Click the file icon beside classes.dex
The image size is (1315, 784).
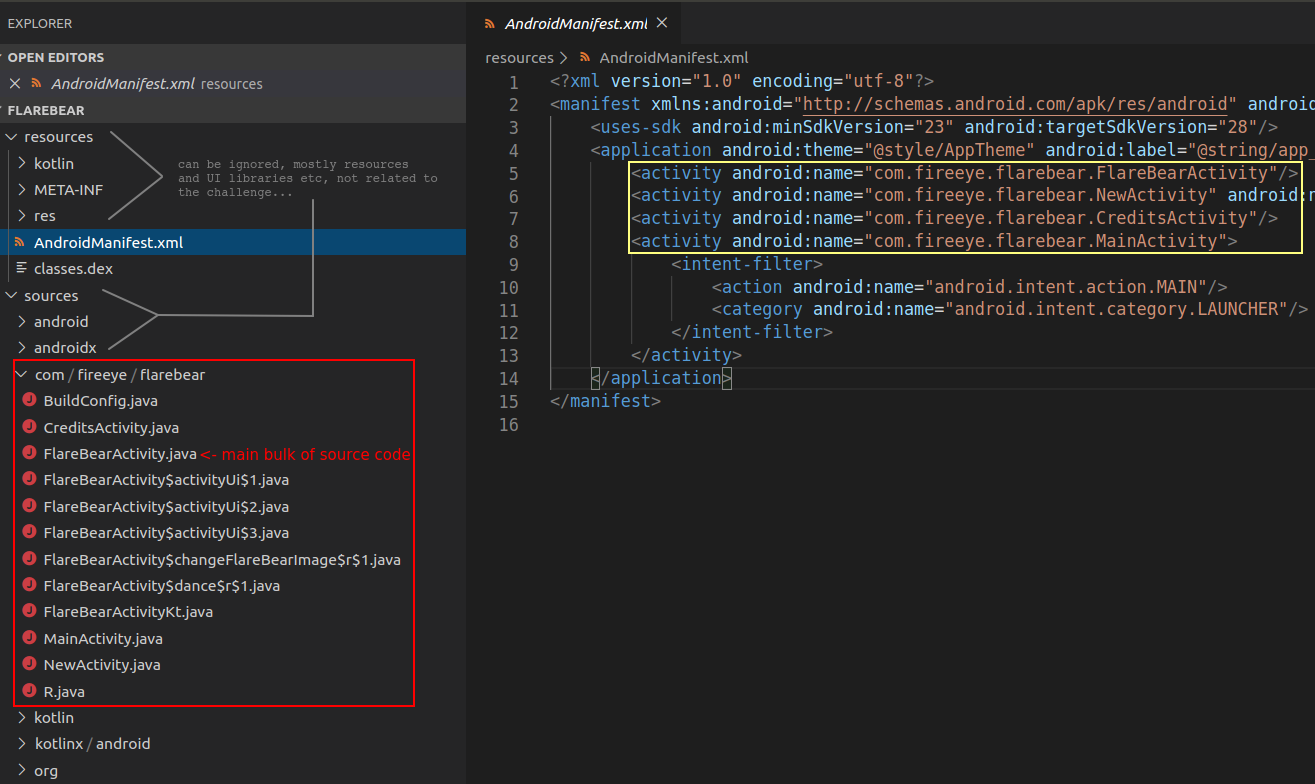[x=21, y=268]
